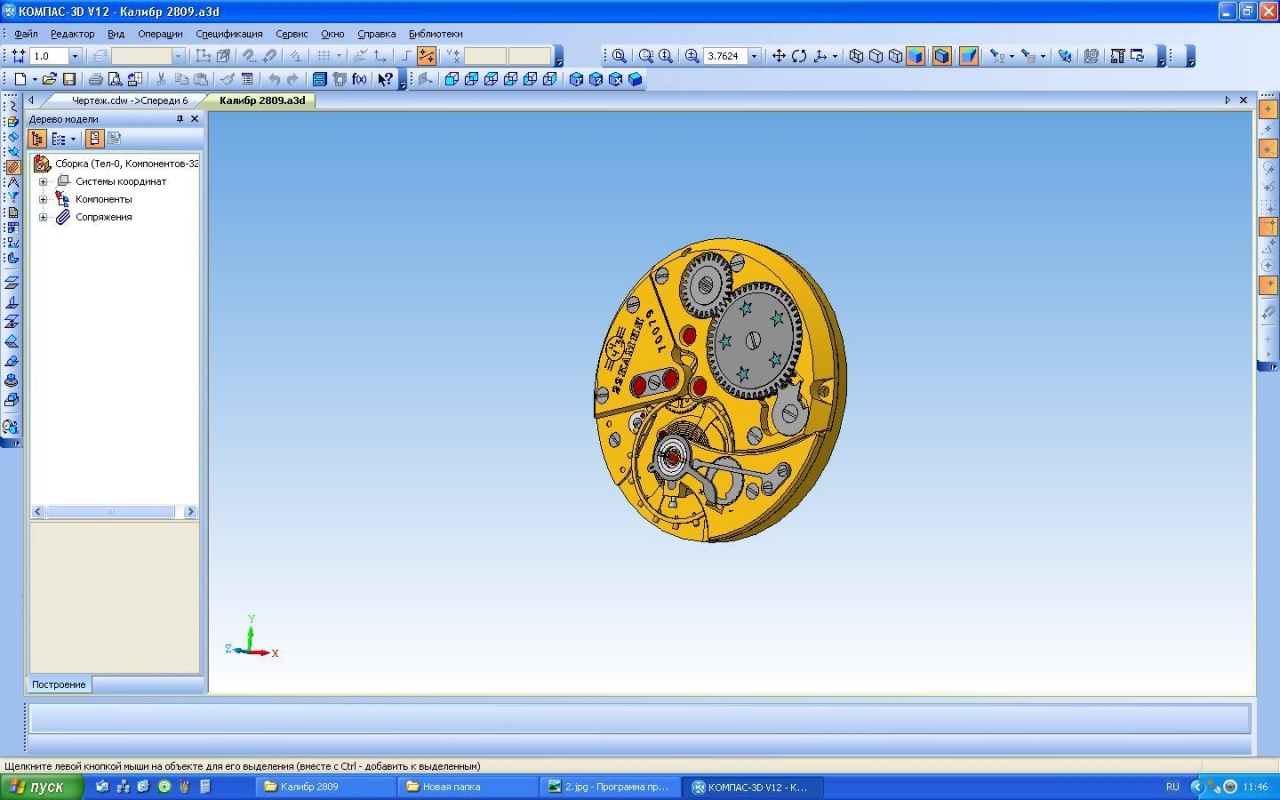Expand the Системы координат tree node
Screen dimensions: 1280x800
click(43, 182)
